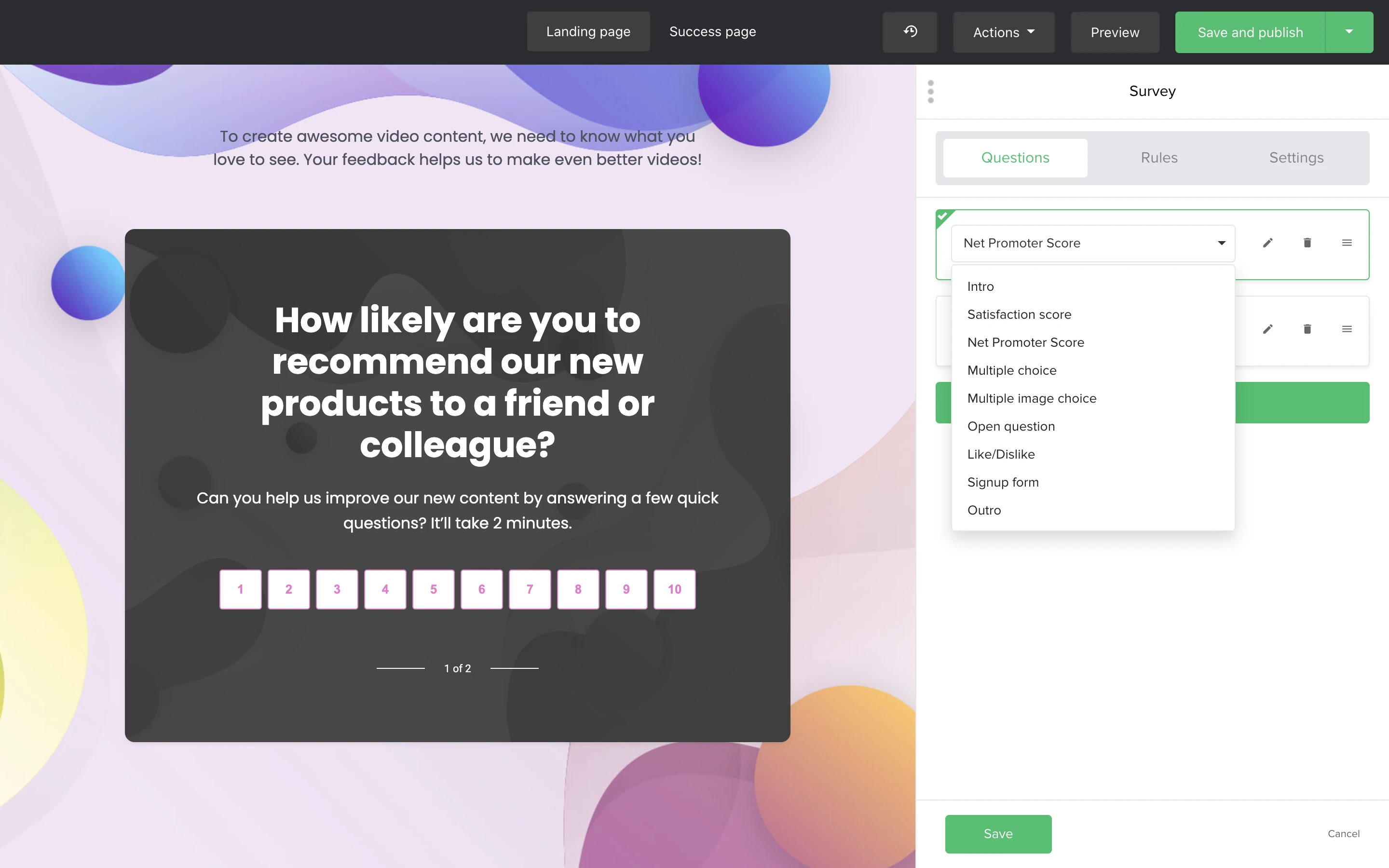The height and width of the screenshot is (868, 1389).
Task: Expand the Save and publish arrow options
Action: pos(1349,32)
